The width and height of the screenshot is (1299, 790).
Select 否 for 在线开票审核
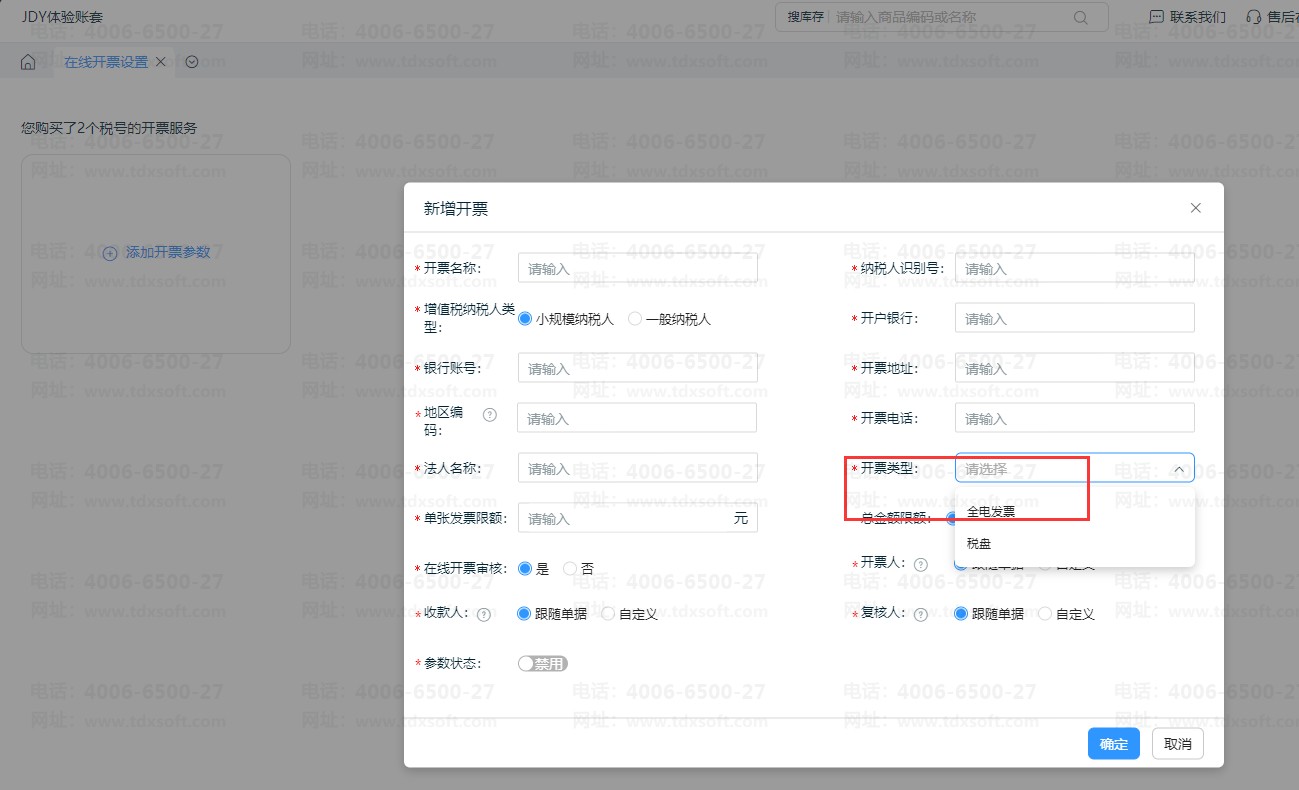click(570, 568)
